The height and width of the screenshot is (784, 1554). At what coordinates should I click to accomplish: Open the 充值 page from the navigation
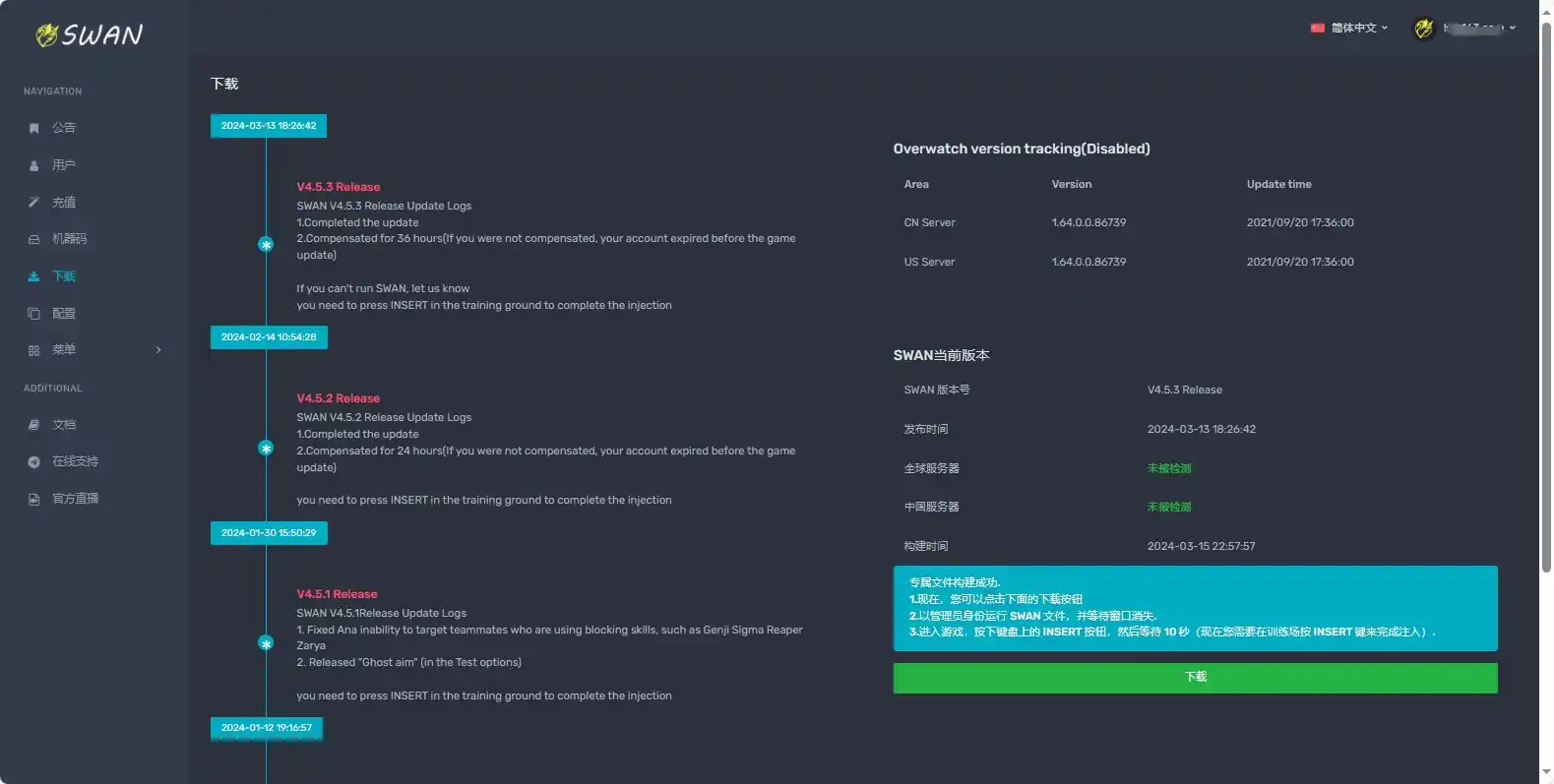pos(64,203)
